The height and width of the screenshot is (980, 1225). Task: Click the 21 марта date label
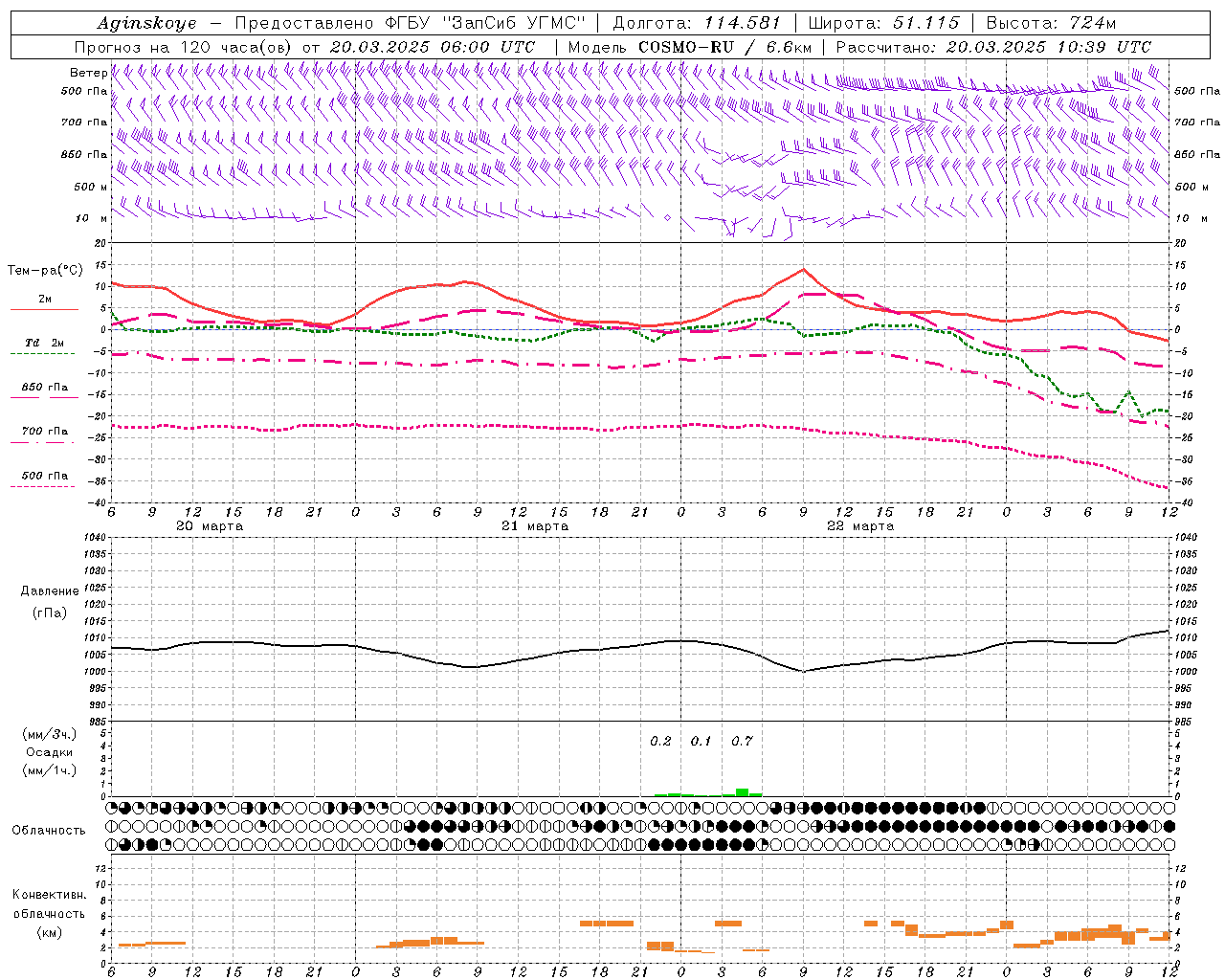point(535,526)
